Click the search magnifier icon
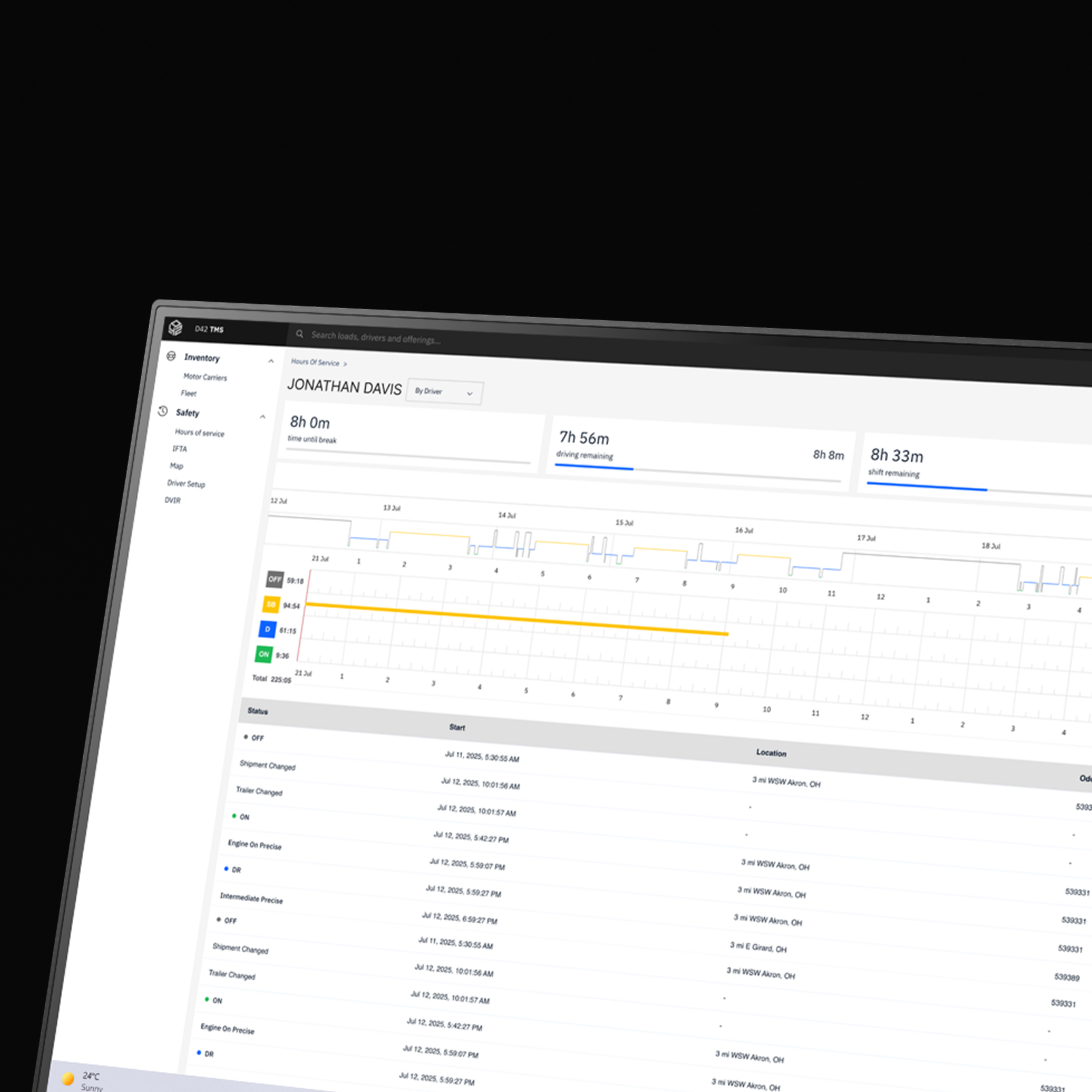Viewport: 1092px width, 1092px height. click(x=300, y=334)
